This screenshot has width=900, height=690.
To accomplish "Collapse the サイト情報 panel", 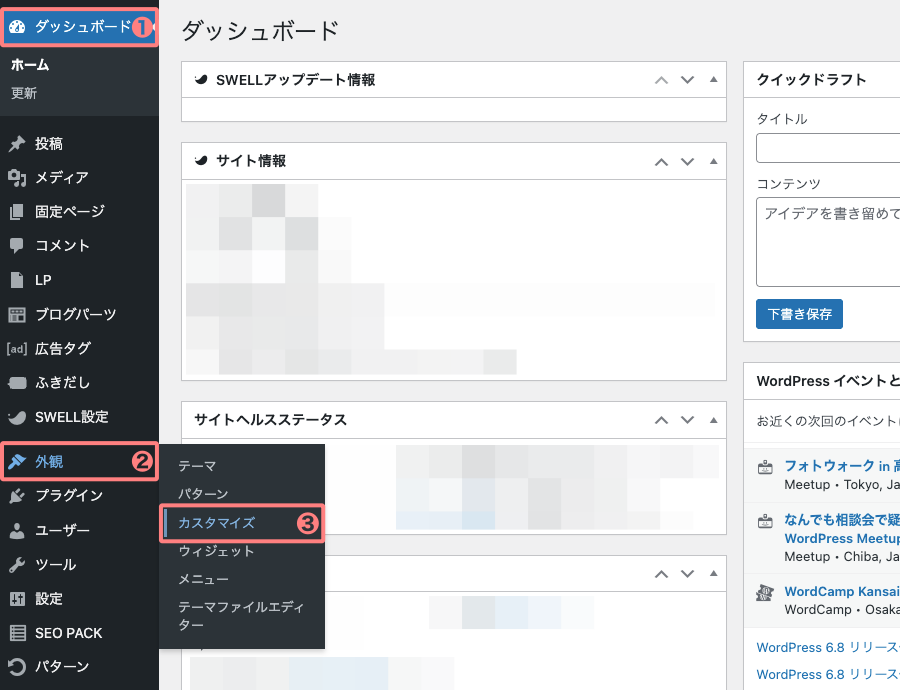I will pyautogui.click(x=713, y=162).
